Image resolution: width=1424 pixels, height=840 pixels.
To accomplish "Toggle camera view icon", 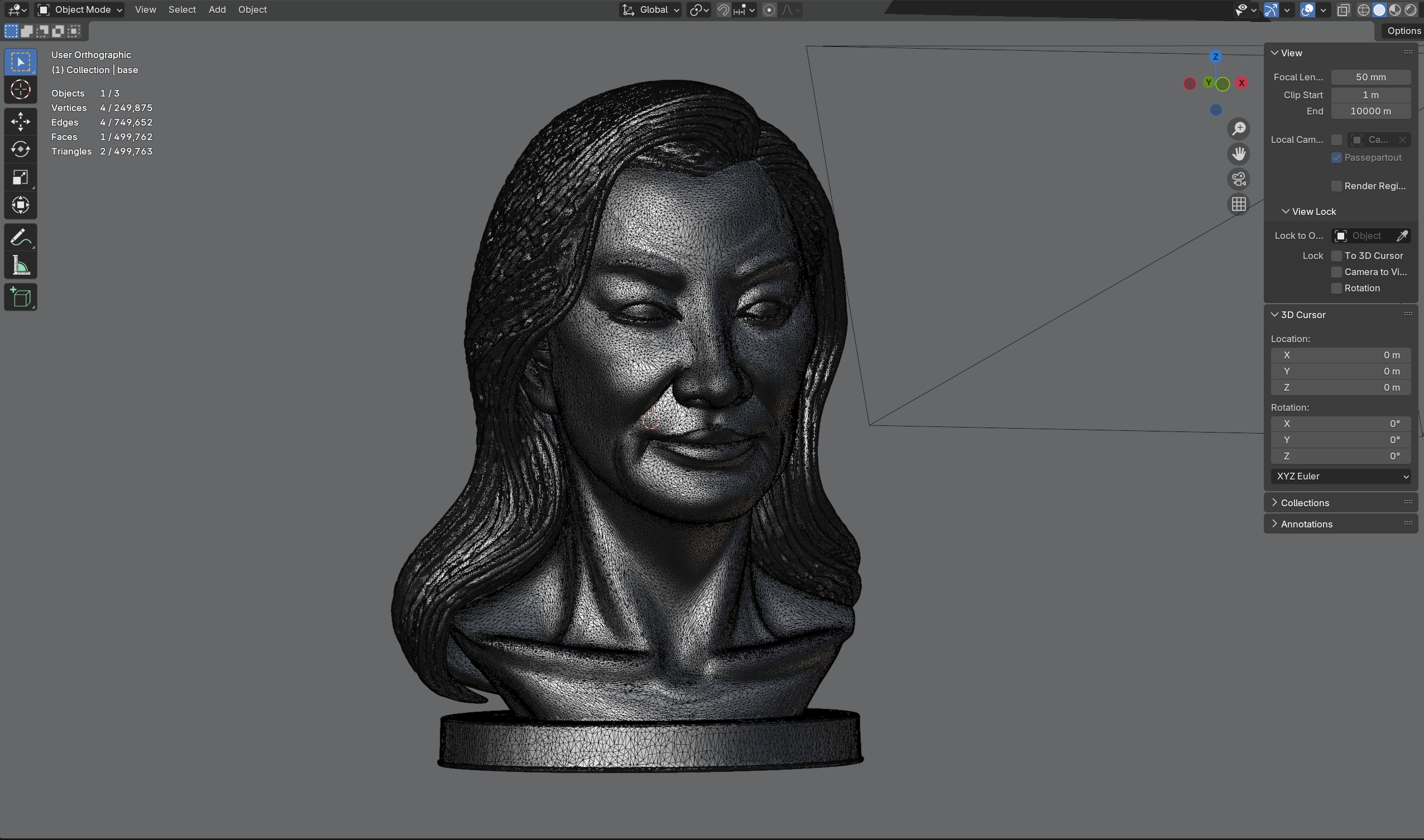I will 1238,179.
